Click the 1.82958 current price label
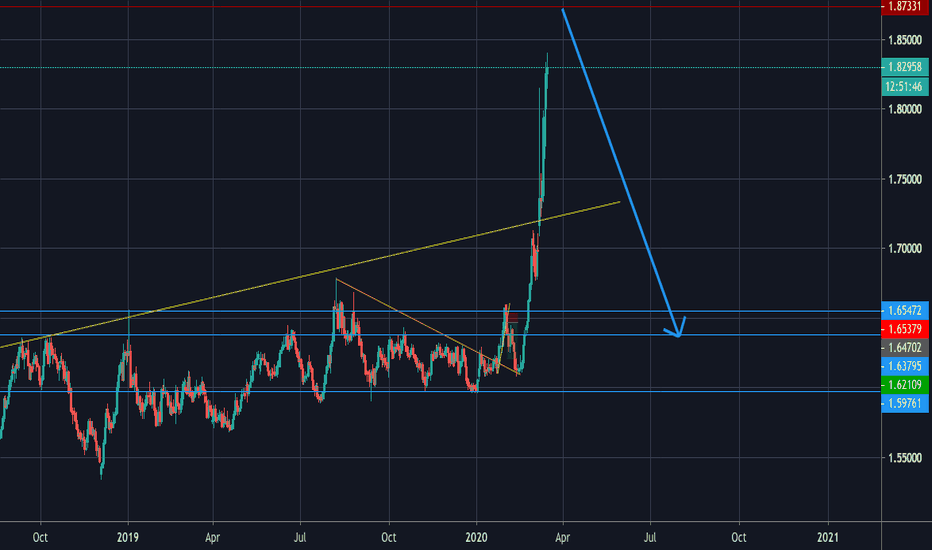The height and width of the screenshot is (550, 932). pos(905,67)
